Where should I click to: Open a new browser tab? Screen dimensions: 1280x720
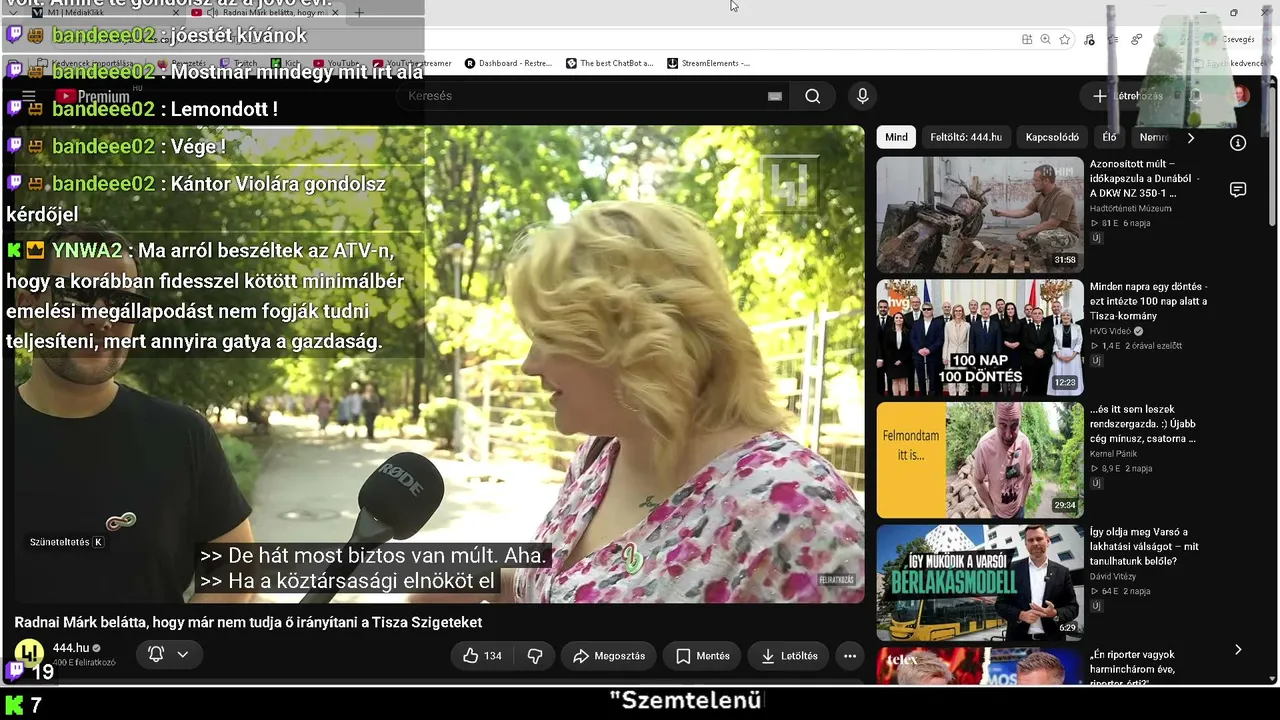pyautogui.click(x=359, y=13)
